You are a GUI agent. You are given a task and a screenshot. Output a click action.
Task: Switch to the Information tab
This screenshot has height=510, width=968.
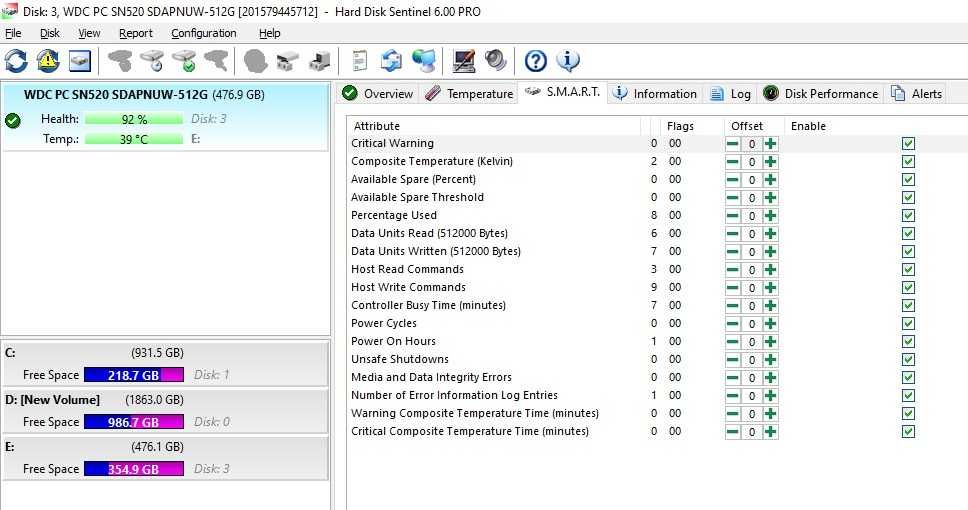pos(655,94)
